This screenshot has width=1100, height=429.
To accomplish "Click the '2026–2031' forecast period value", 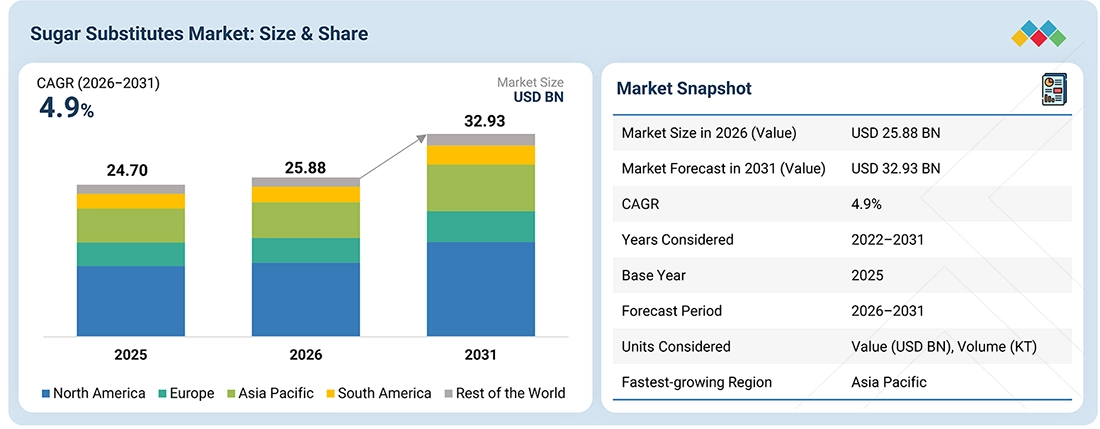I will point(887,311).
